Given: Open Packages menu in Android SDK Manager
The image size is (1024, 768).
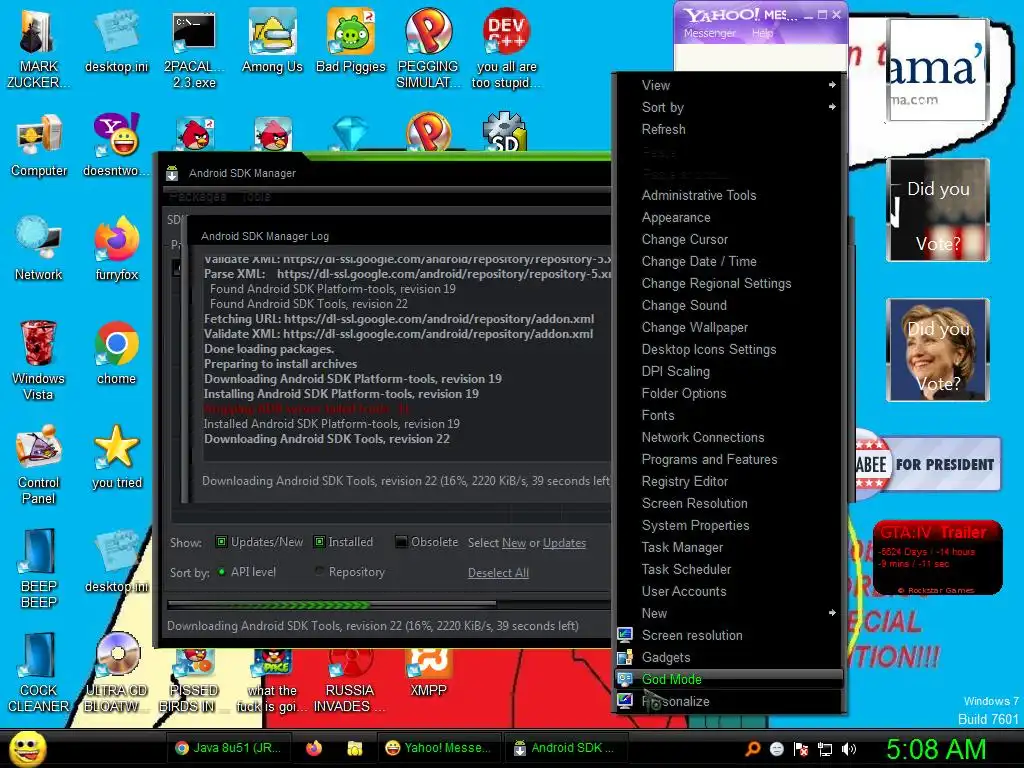Looking at the screenshot, I should point(197,197).
